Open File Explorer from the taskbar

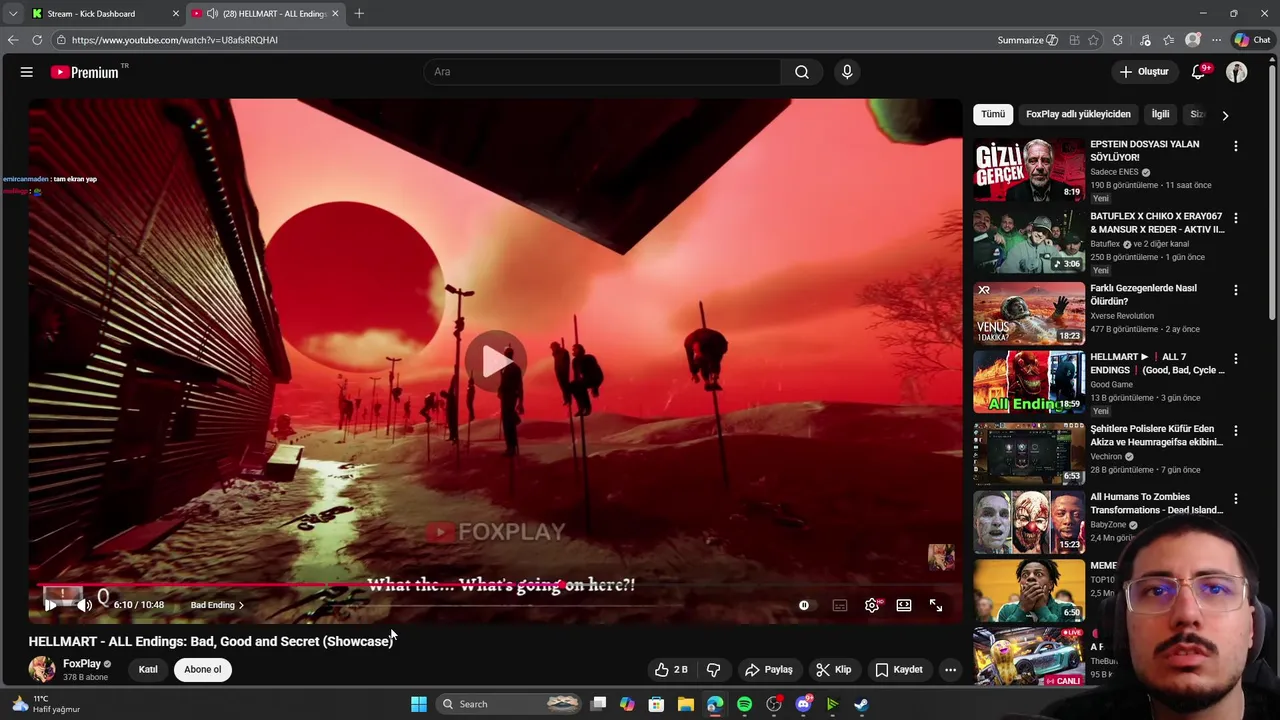tap(686, 704)
